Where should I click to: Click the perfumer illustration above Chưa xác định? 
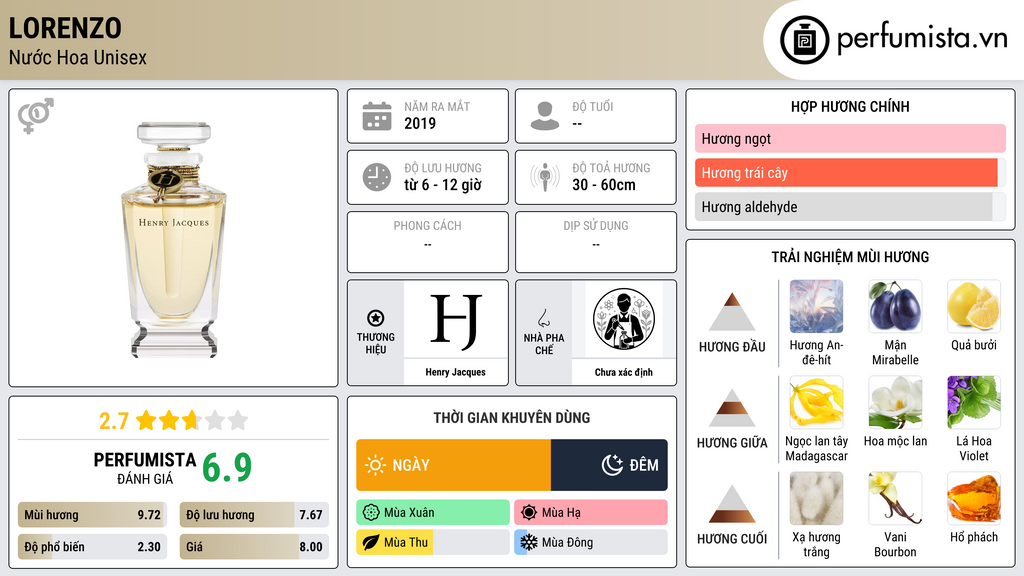tap(624, 319)
